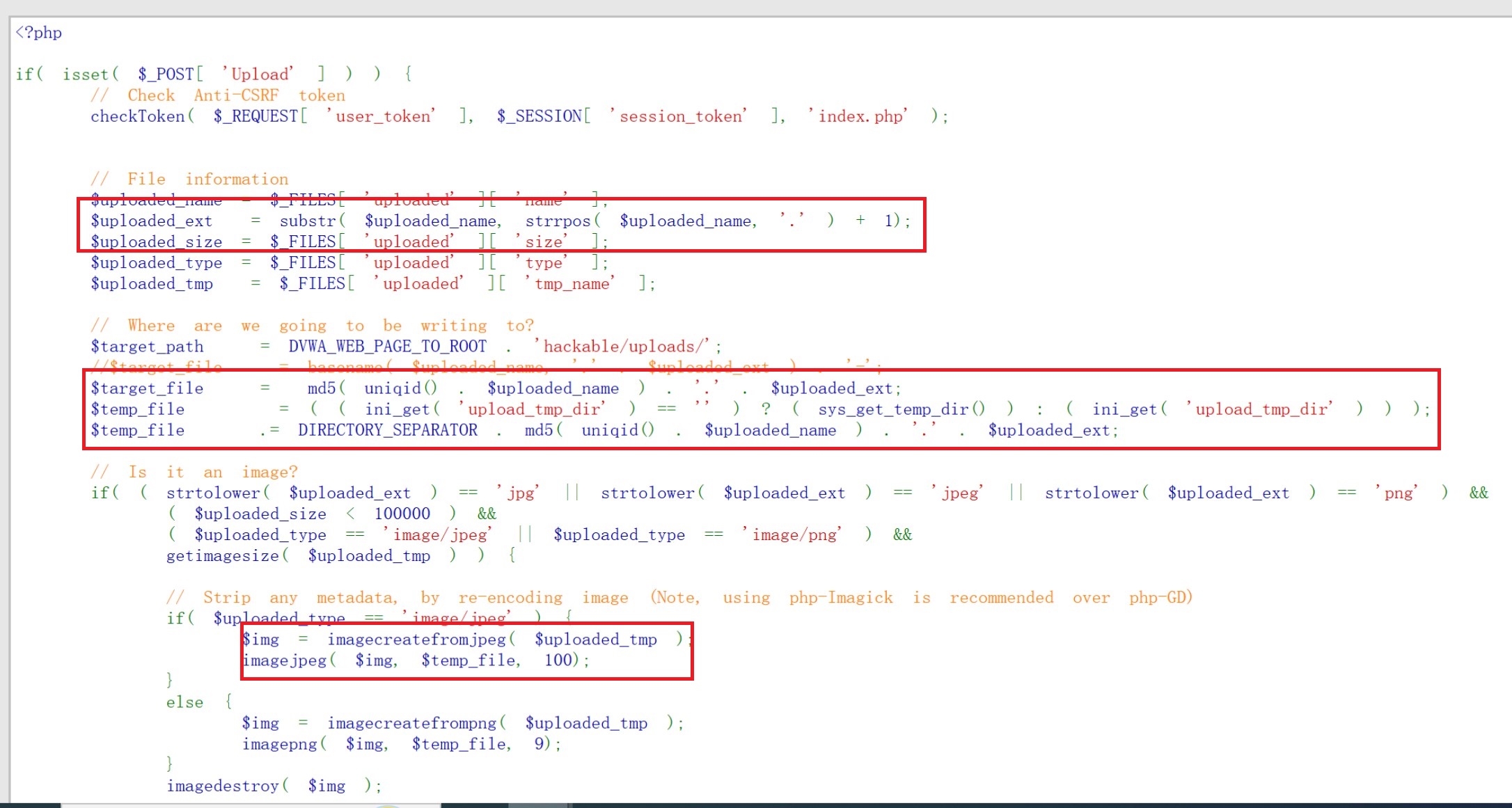Click the imagedestroy function call

click(x=223, y=786)
